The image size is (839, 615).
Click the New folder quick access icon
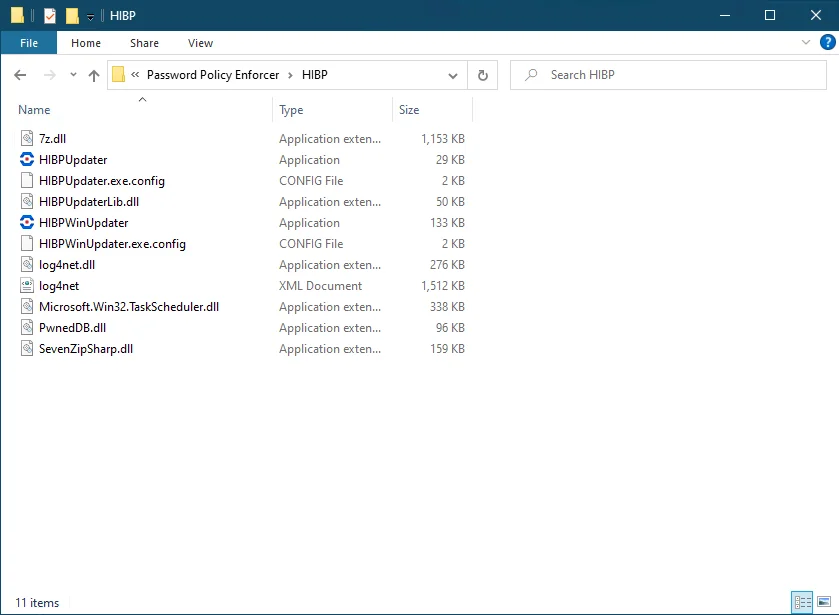[72, 16]
